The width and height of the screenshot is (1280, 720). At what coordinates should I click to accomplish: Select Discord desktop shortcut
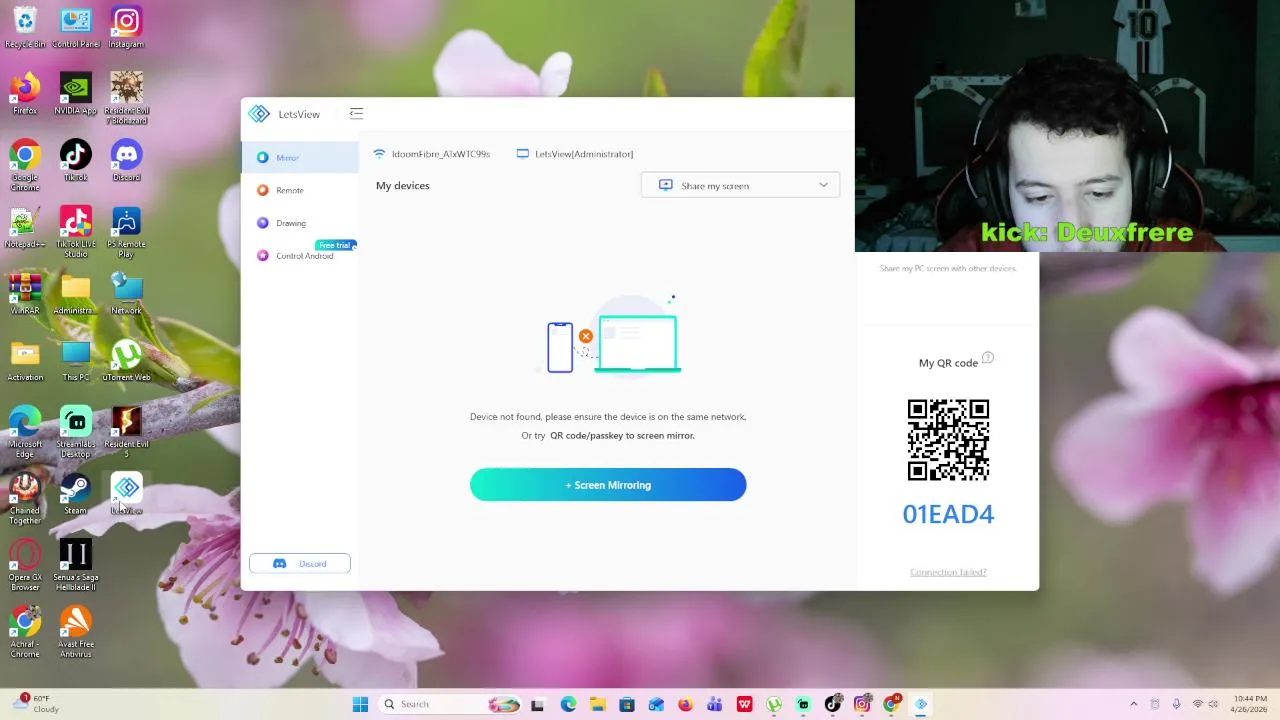point(126,161)
